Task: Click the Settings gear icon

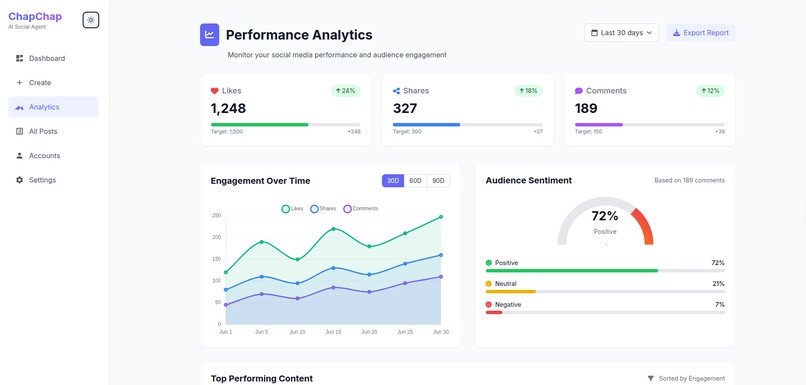Action: point(20,180)
